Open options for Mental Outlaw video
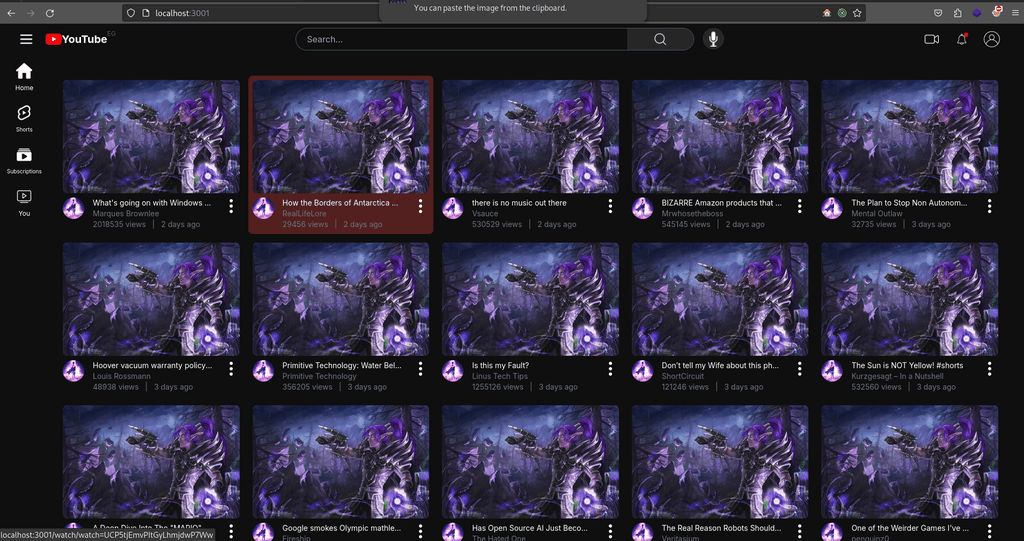The width and height of the screenshot is (1024, 541). pos(989,206)
